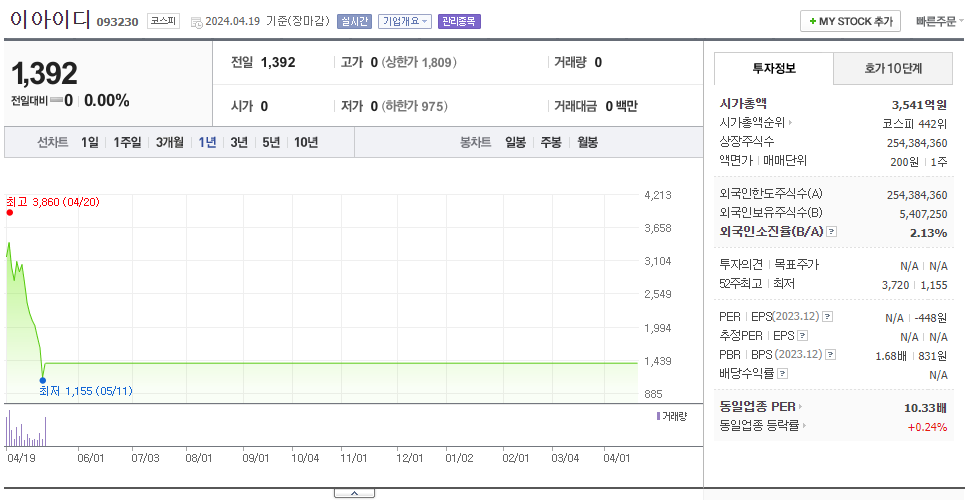Viewport: 968px width, 500px height.
Task: Click the 코스피 market badge
Action: pos(164,22)
